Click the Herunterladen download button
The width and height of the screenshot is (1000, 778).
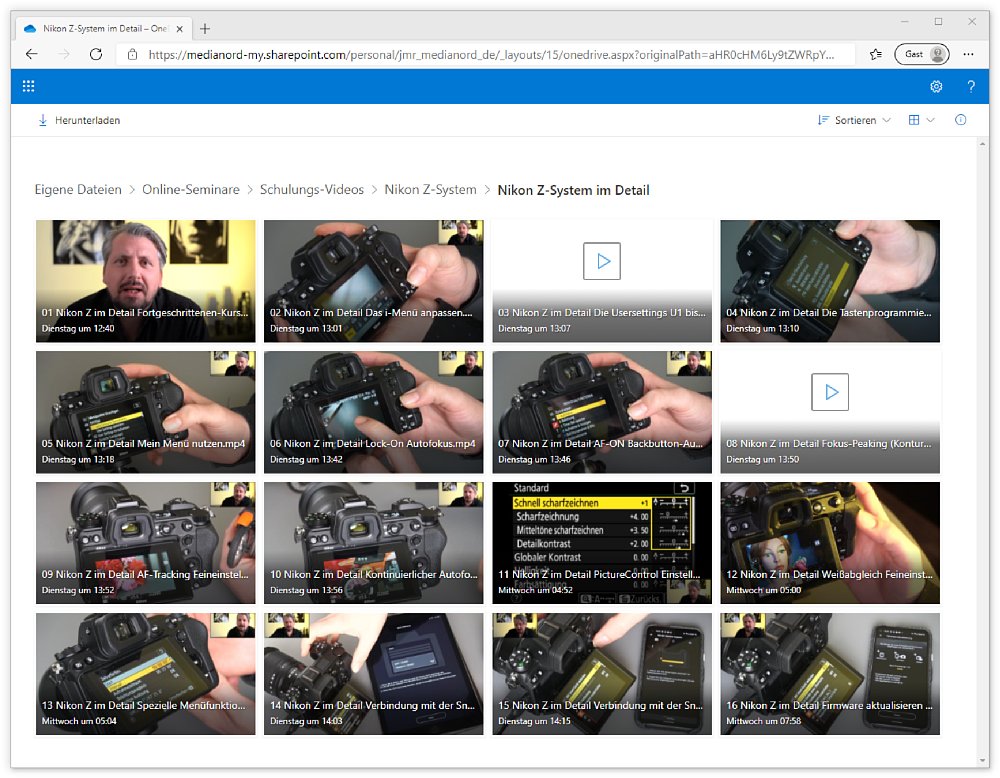point(79,120)
